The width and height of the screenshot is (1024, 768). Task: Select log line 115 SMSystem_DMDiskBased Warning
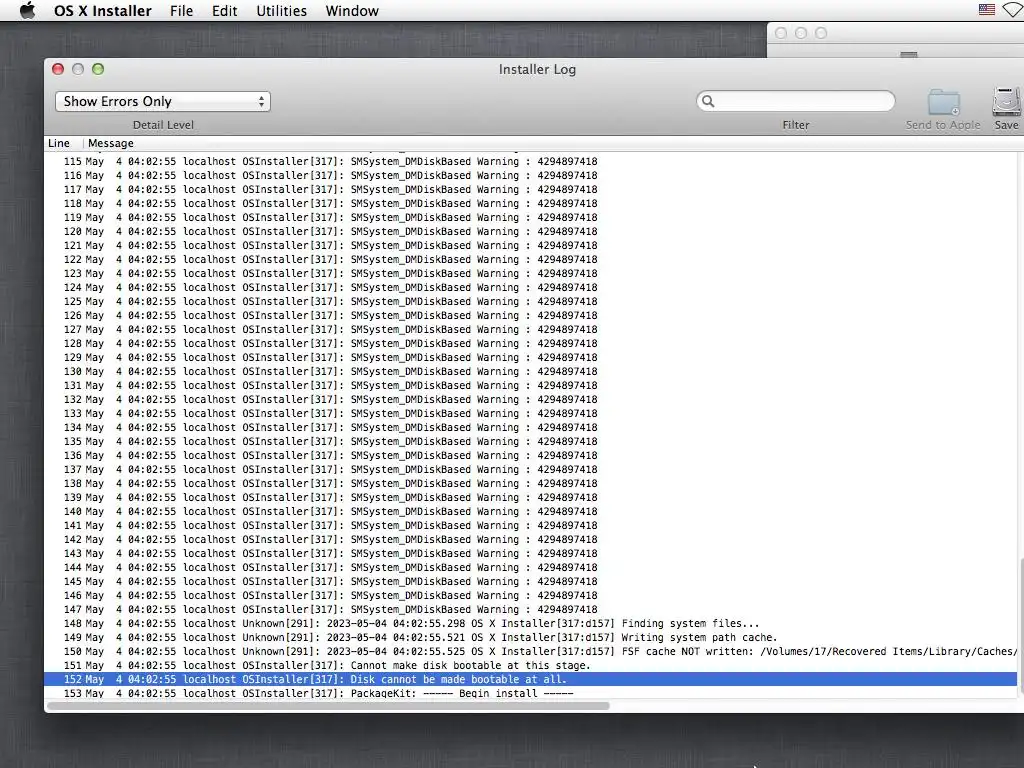[530, 161]
